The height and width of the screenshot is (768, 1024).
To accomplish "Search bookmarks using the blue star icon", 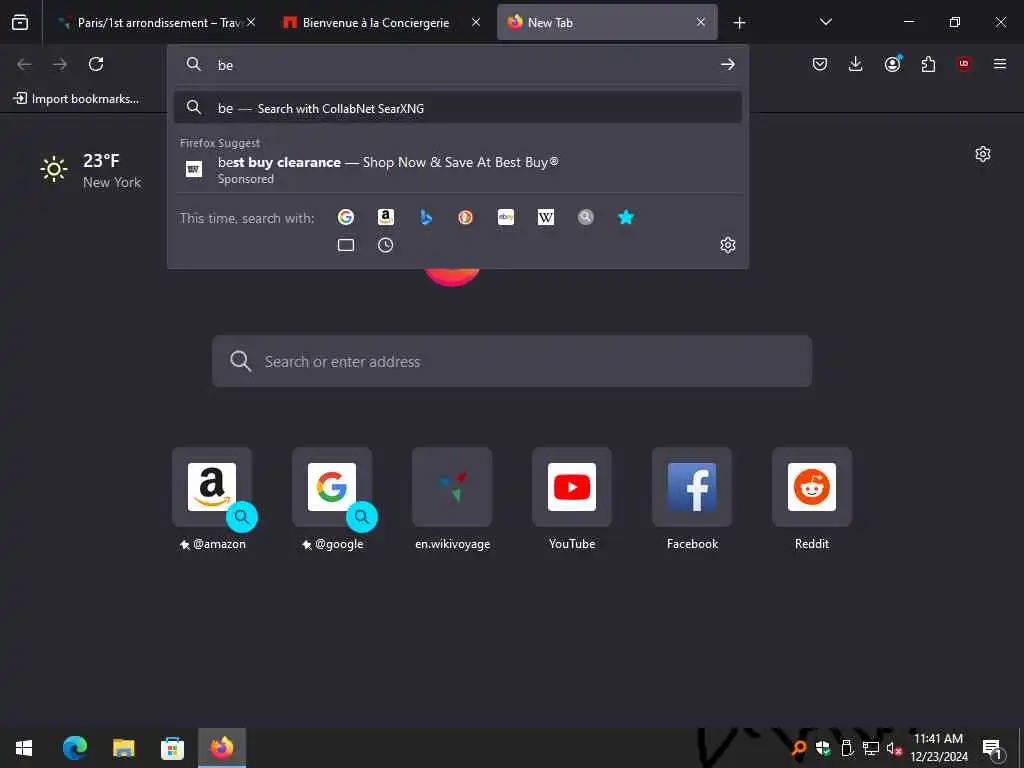I will pyautogui.click(x=626, y=217).
